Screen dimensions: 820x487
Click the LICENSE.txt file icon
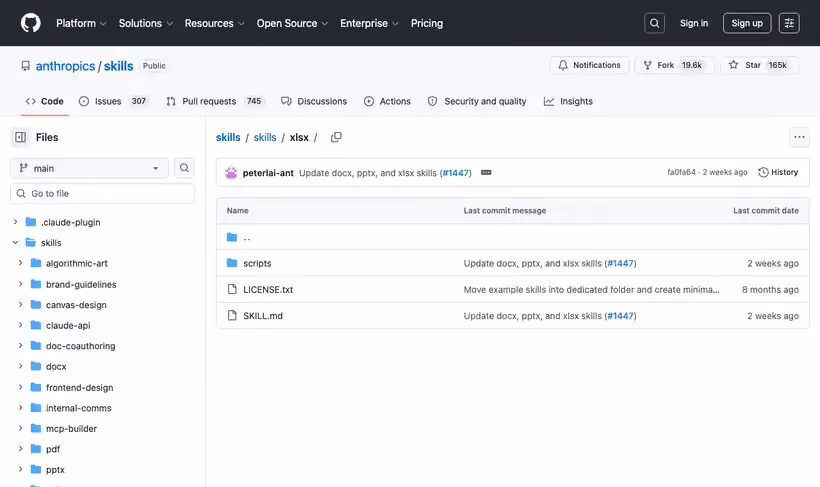point(232,289)
